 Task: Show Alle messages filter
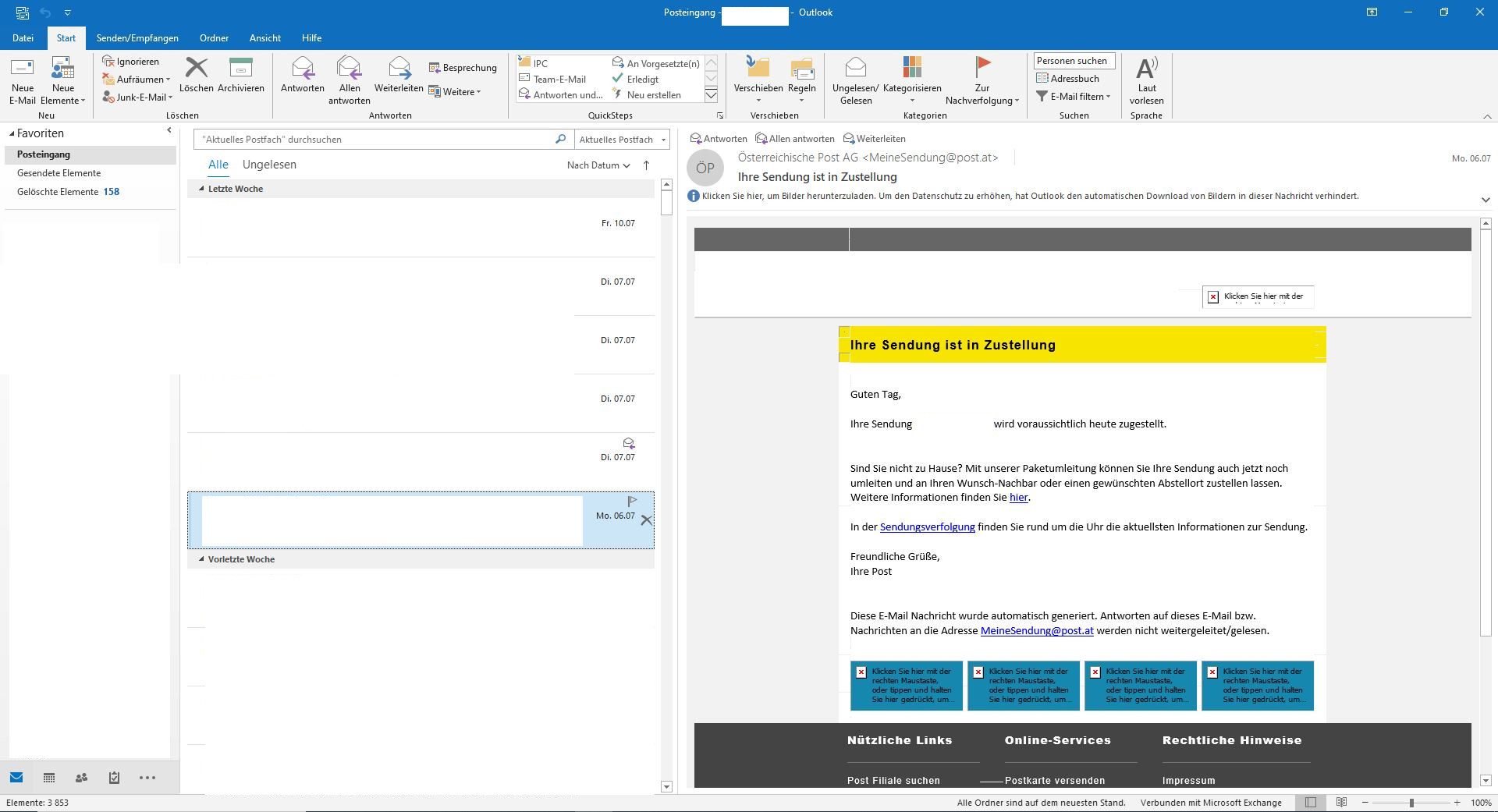click(x=218, y=165)
